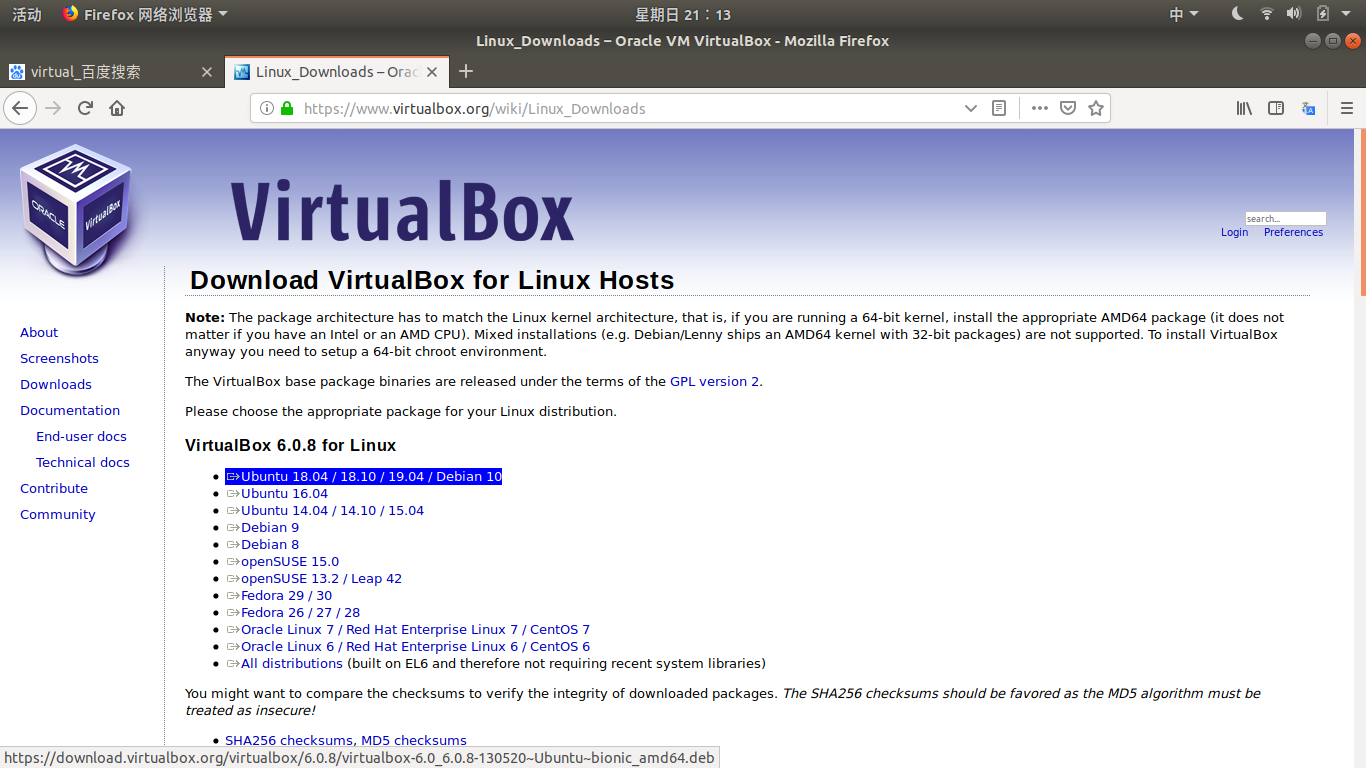
Task: Download the Debian 9 package
Action: 263,528
